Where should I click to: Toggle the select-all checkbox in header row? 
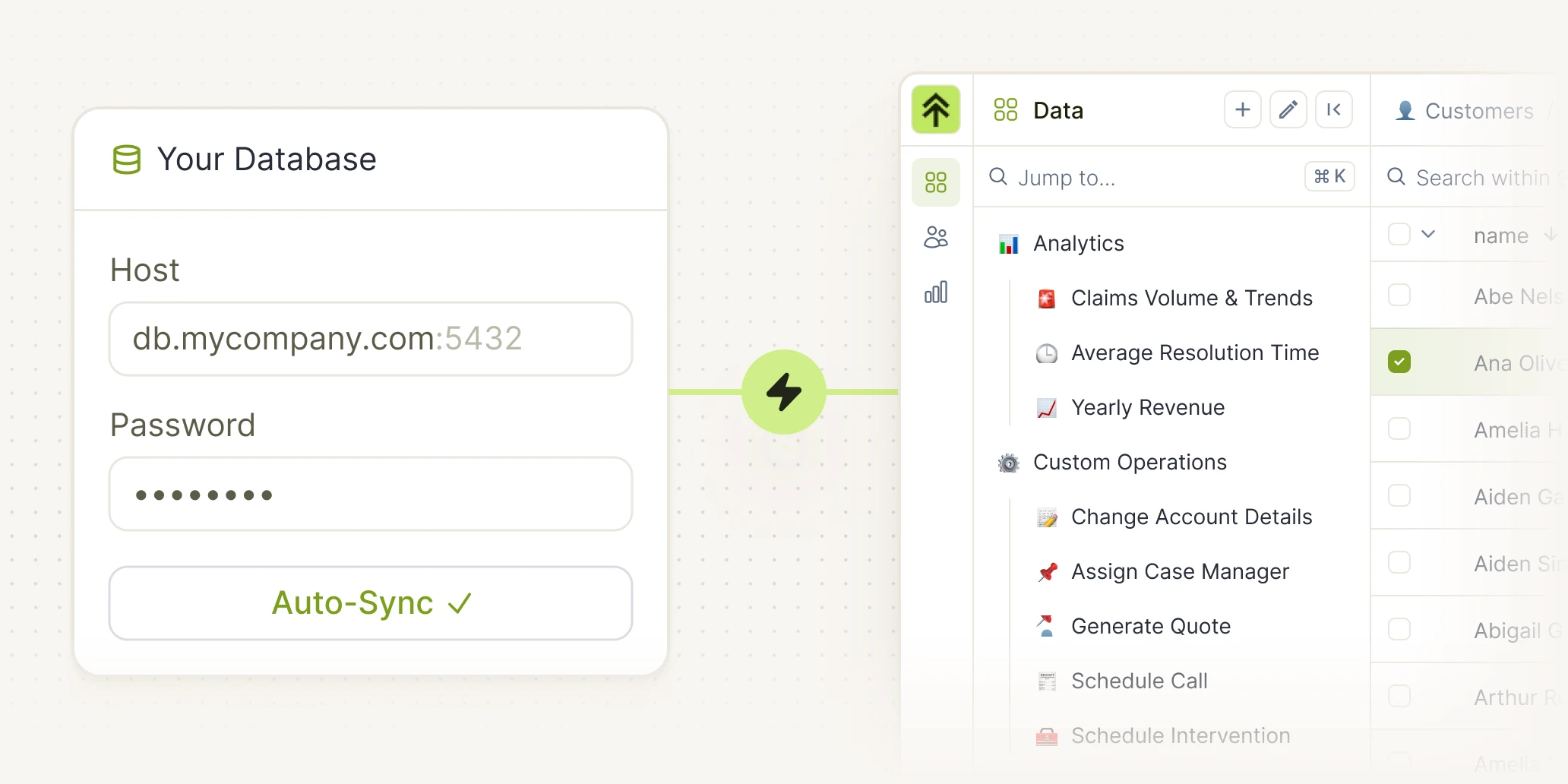pos(1399,234)
